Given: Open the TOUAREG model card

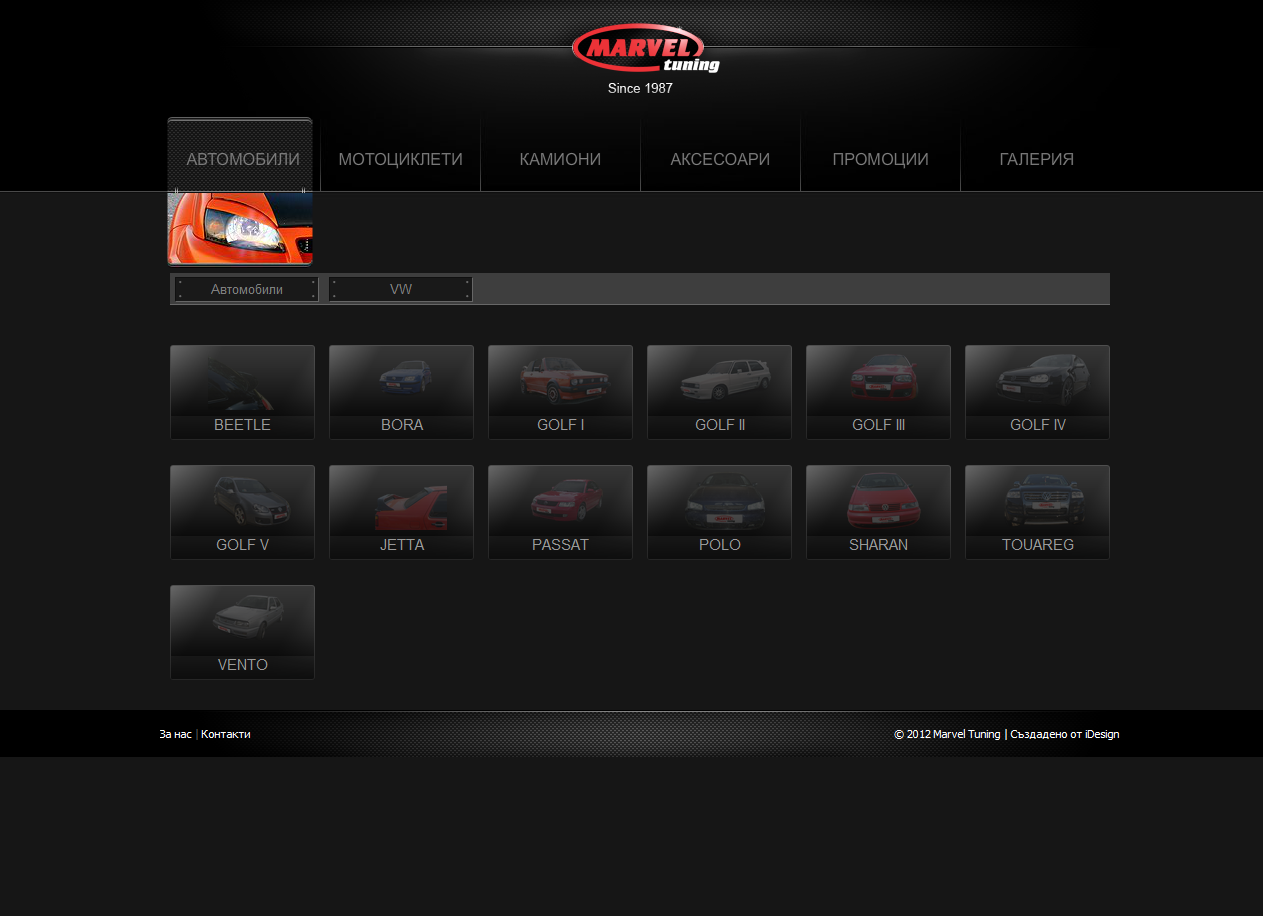Looking at the screenshot, I should tap(1037, 512).
